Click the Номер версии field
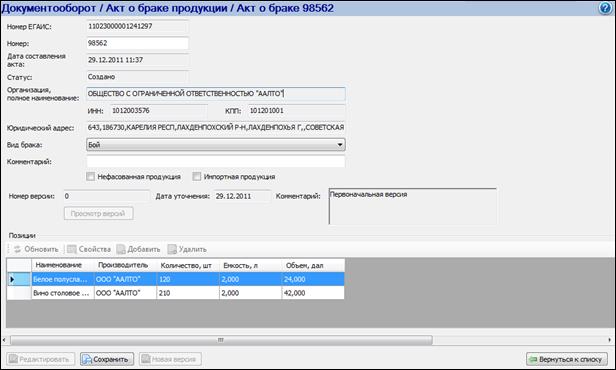The image size is (616, 370). tap(106, 196)
